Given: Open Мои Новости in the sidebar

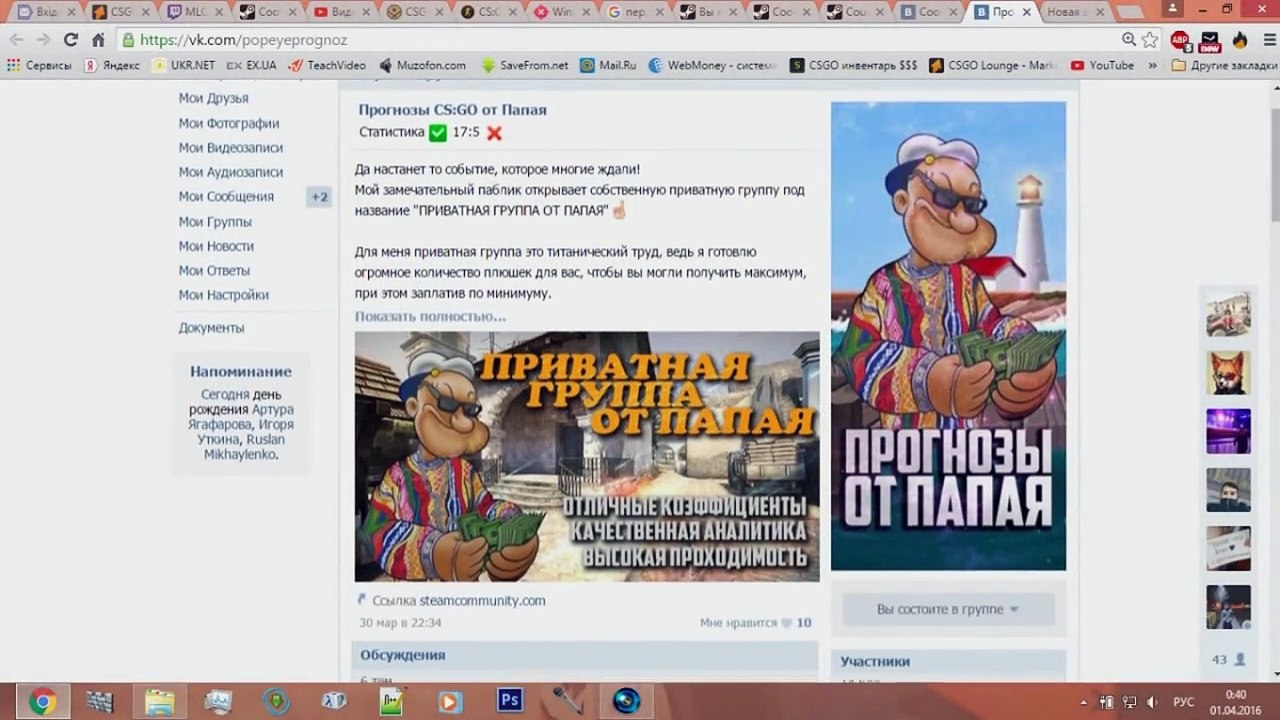Looking at the screenshot, I should 216,246.
